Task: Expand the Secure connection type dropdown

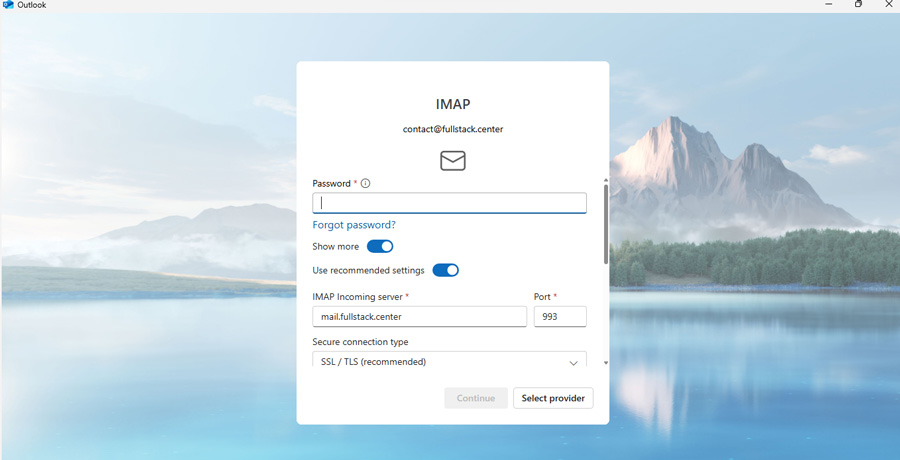Action: click(x=449, y=361)
